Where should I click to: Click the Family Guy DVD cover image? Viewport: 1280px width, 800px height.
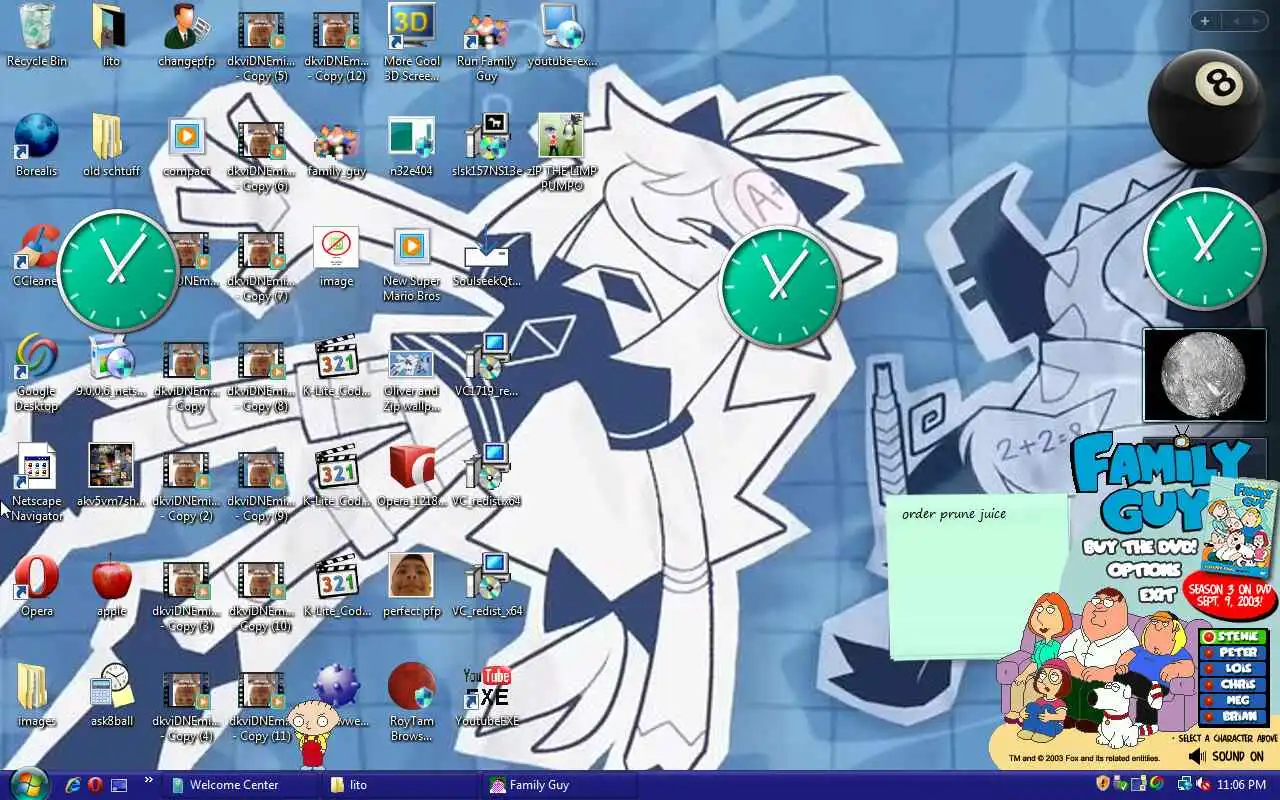[1240, 525]
